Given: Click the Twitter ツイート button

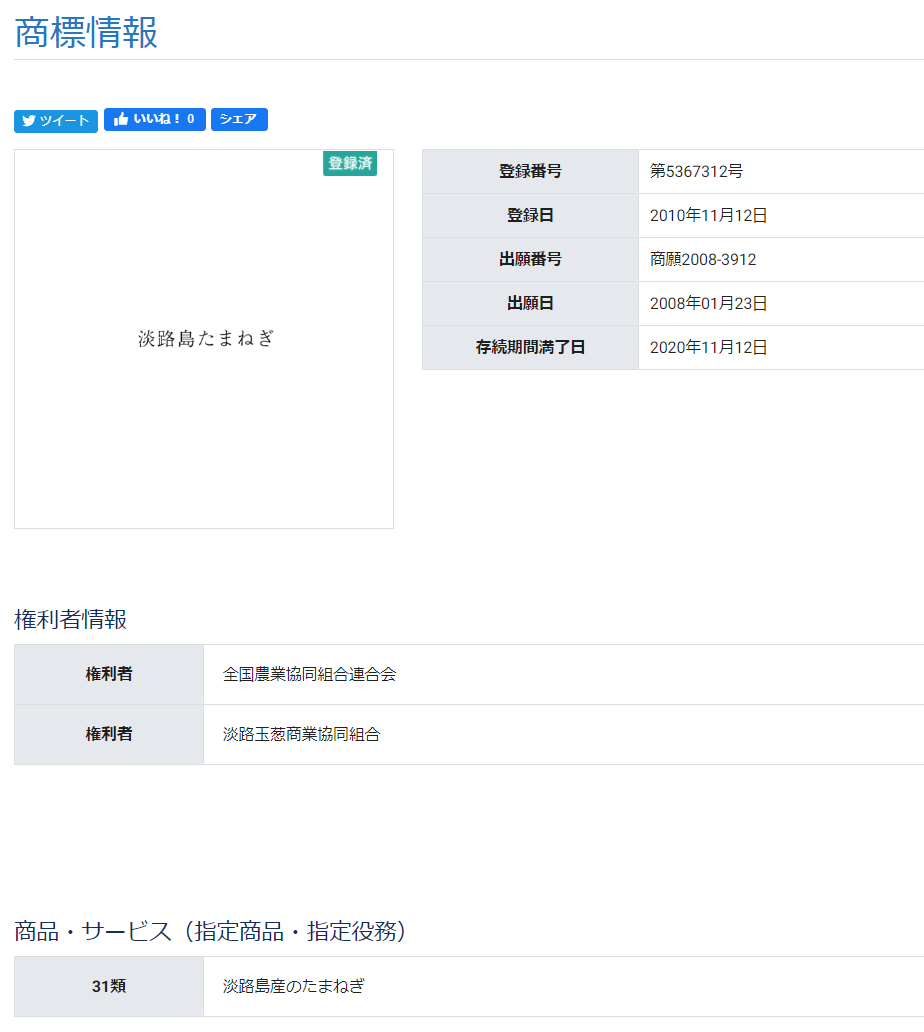Looking at the screenshot, I should coord(56,121).
